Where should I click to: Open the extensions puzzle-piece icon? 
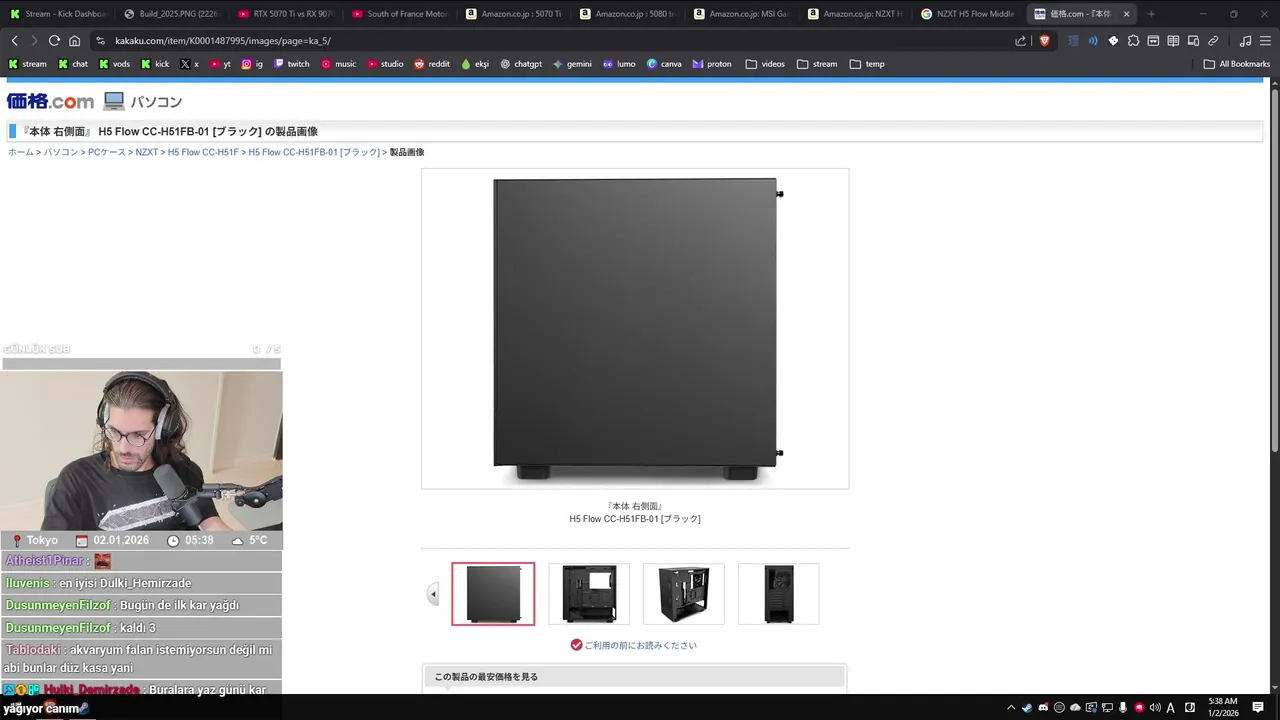1133,41
